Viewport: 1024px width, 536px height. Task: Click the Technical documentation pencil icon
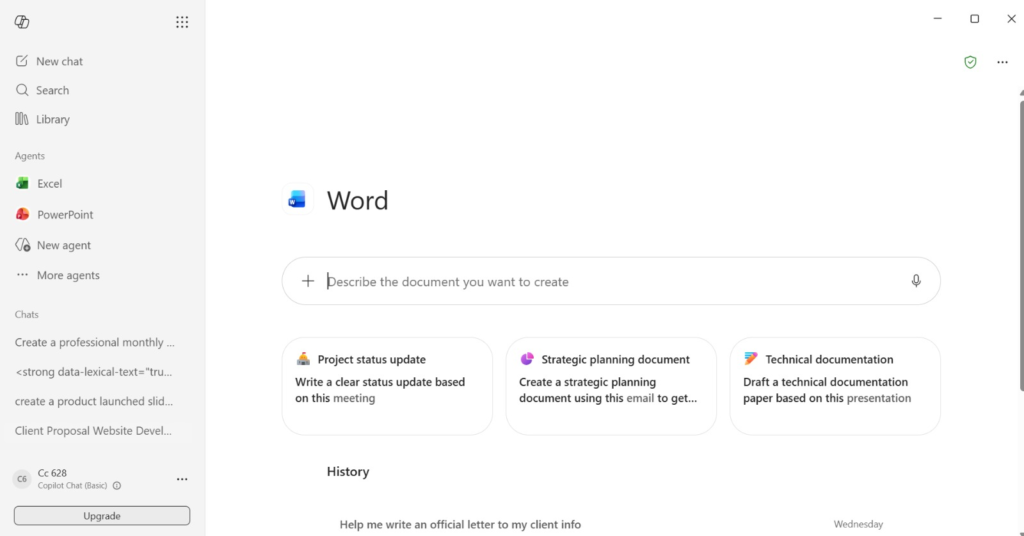tap(751, 358)
